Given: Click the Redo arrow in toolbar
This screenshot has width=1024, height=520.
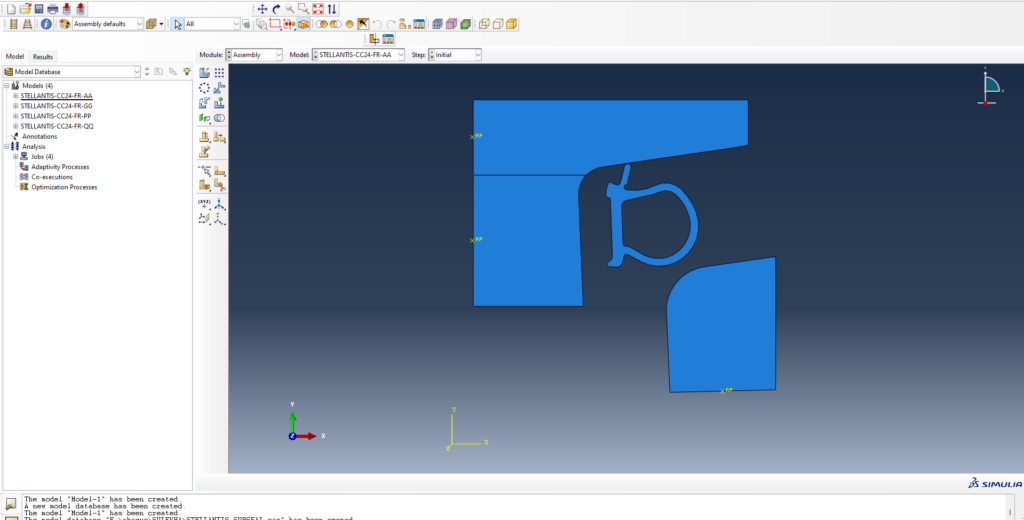Looking at the screenshot, I should pos(391,24).
